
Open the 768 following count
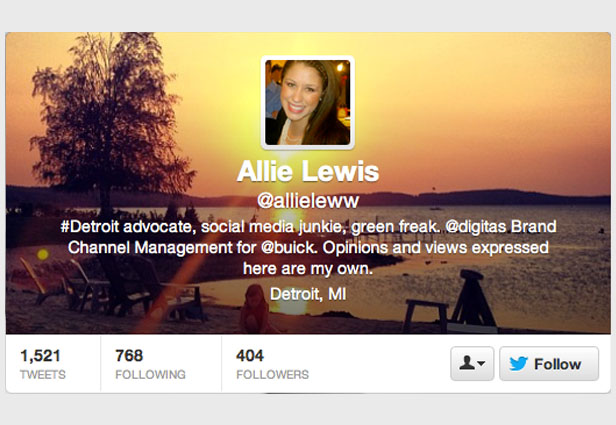click(129, 356)
